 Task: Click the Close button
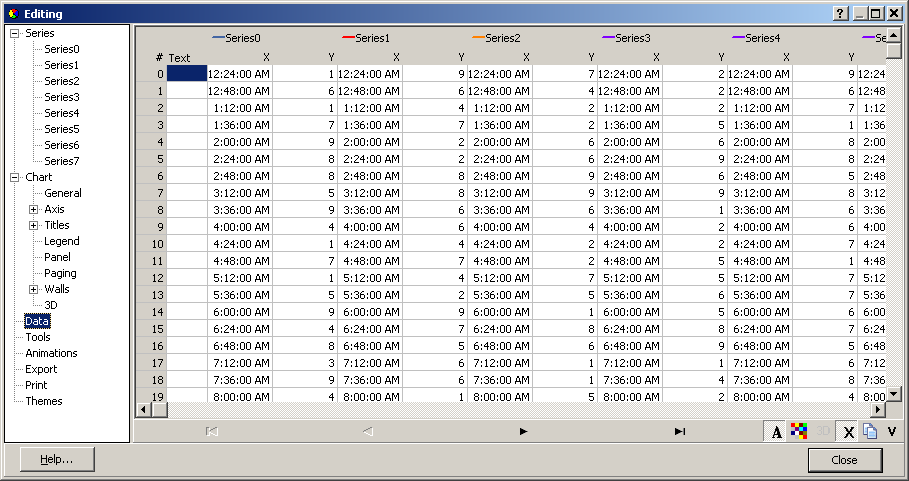click(845, 460)
